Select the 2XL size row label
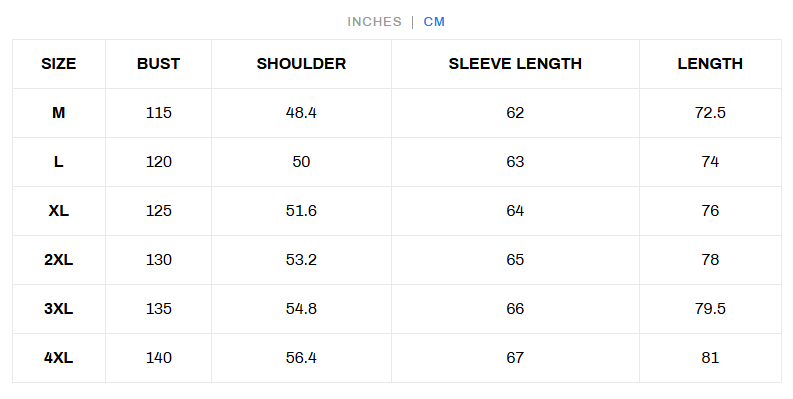Screen dimensions: 793x399 pyautogui.click(x=59, y=260)
